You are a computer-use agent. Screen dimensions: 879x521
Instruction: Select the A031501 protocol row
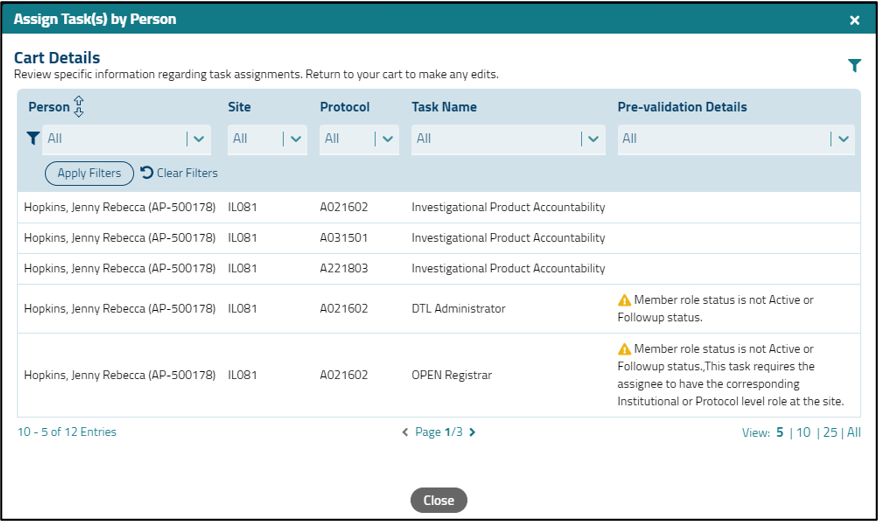tap(343, 238)
